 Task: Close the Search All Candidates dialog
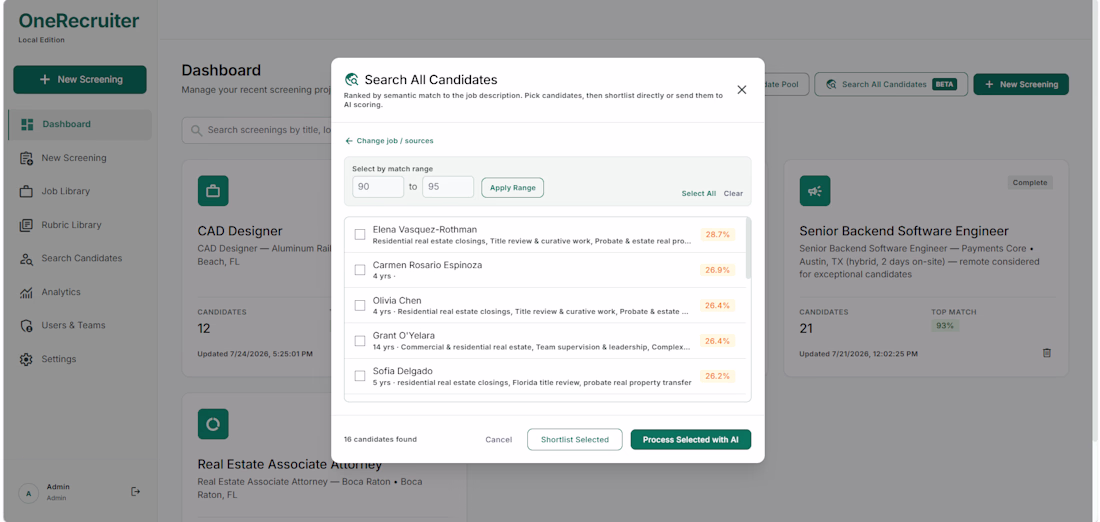742,90
